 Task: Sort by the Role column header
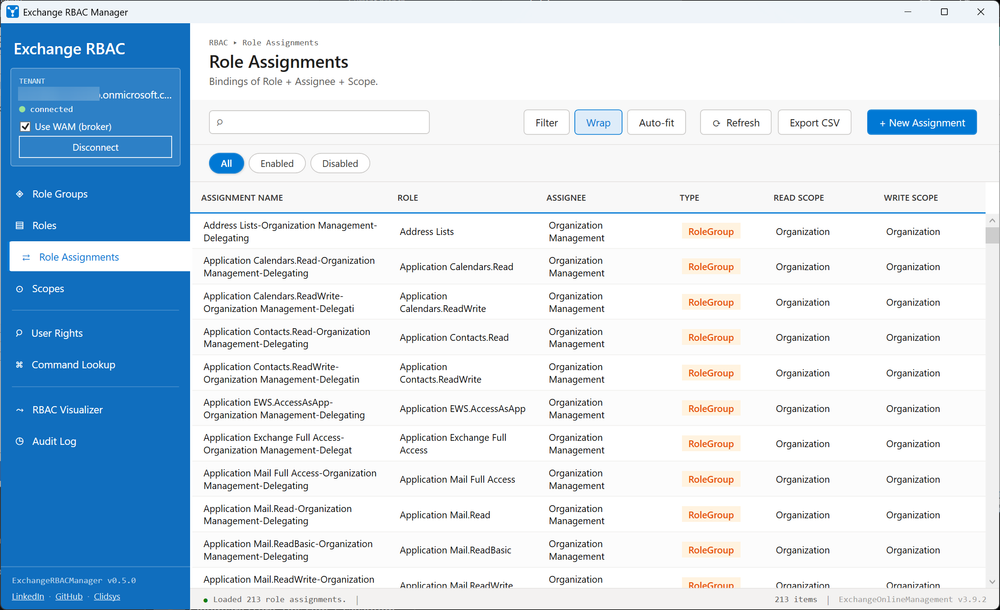408,198
